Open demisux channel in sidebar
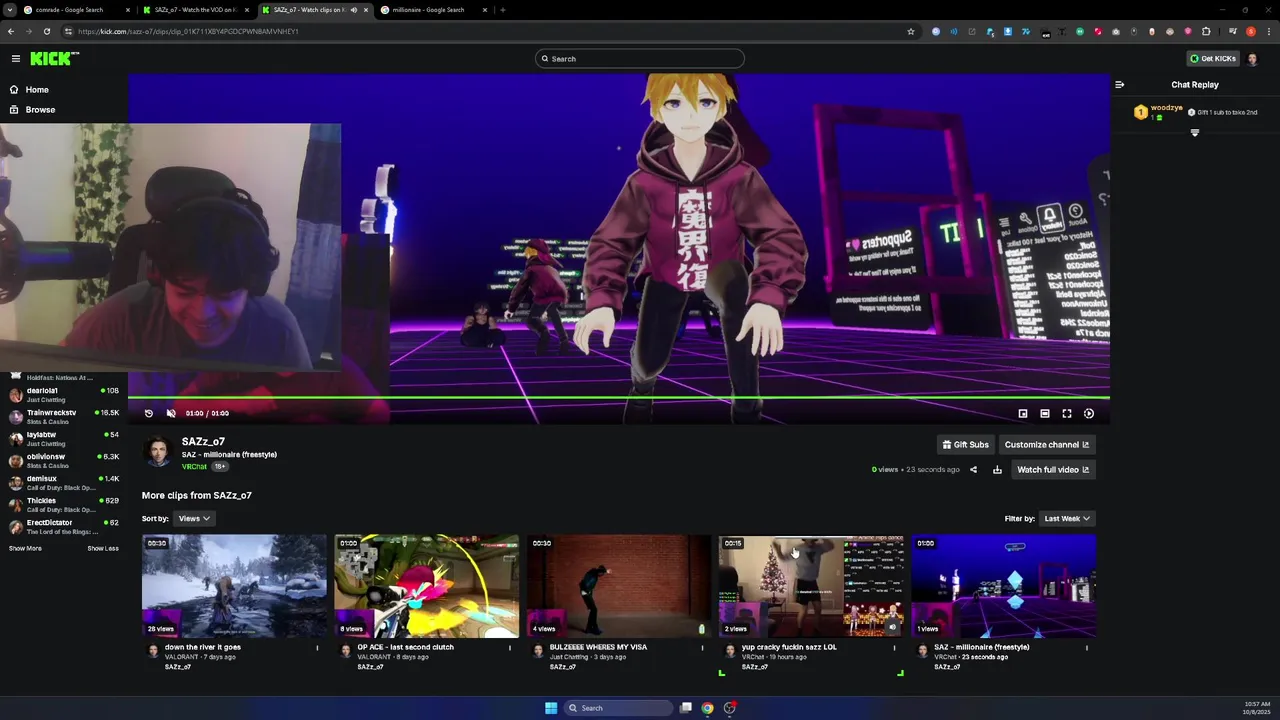 64,483
